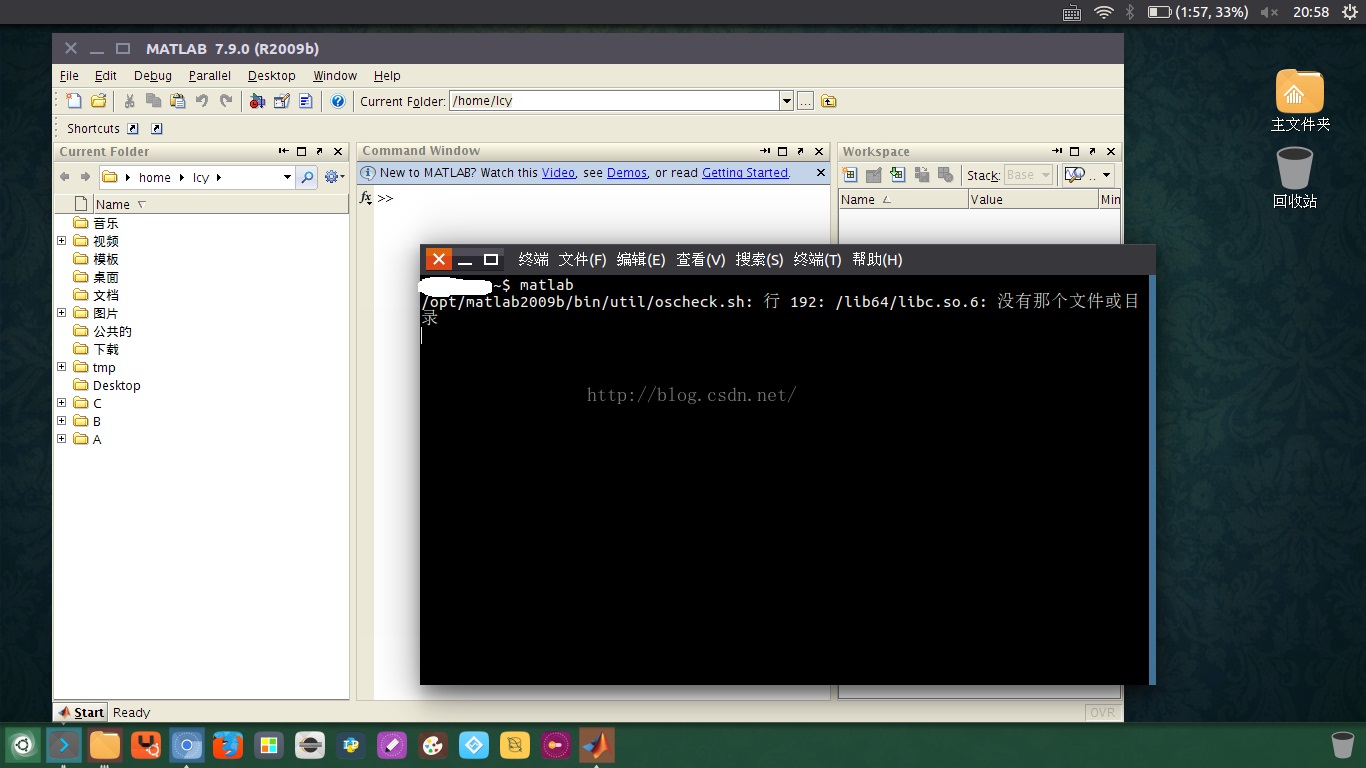Click the fx function browser icon
Viewport: 1366px width, 768px height.
(365, 198)
